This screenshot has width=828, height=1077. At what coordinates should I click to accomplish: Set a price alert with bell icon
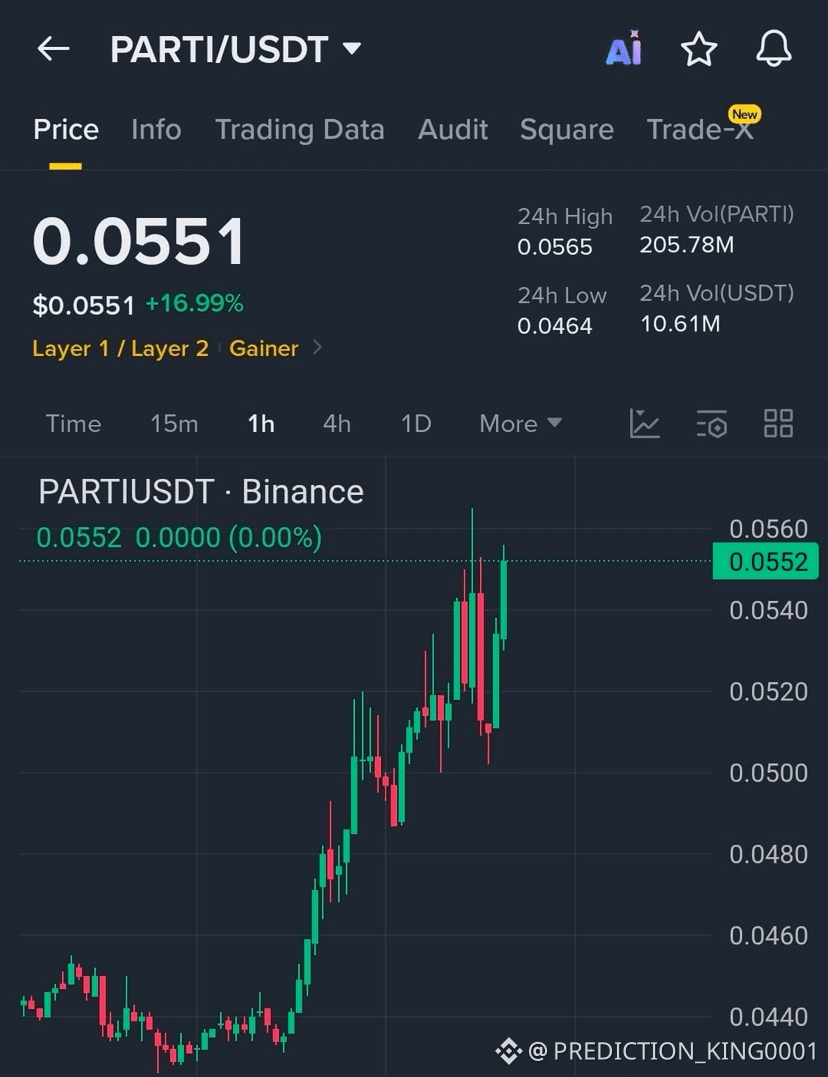[774, 49]
